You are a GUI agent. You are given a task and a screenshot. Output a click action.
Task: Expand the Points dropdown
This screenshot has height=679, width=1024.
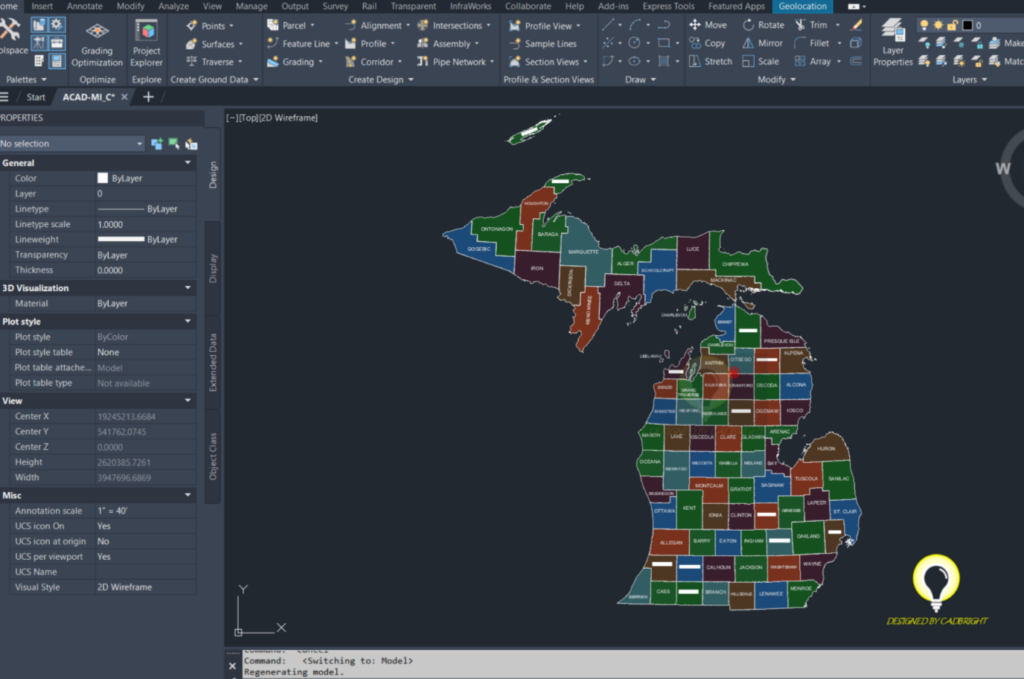coord(231,24)
